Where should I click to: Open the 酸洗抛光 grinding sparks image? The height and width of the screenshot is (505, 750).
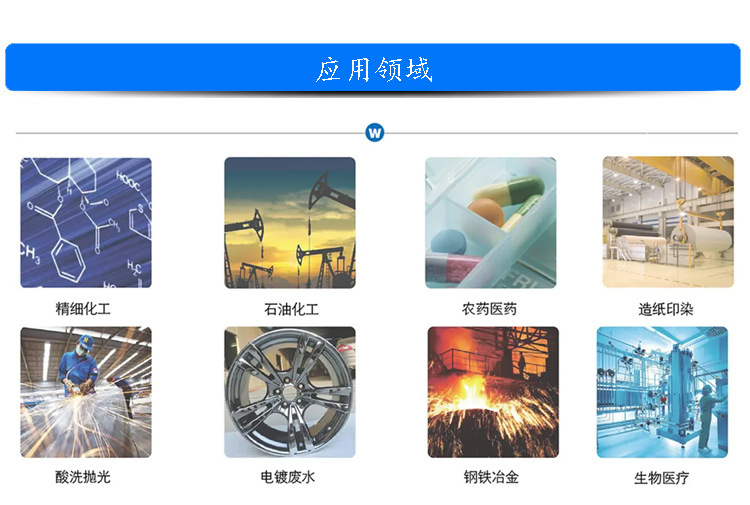tap(86, 392)
